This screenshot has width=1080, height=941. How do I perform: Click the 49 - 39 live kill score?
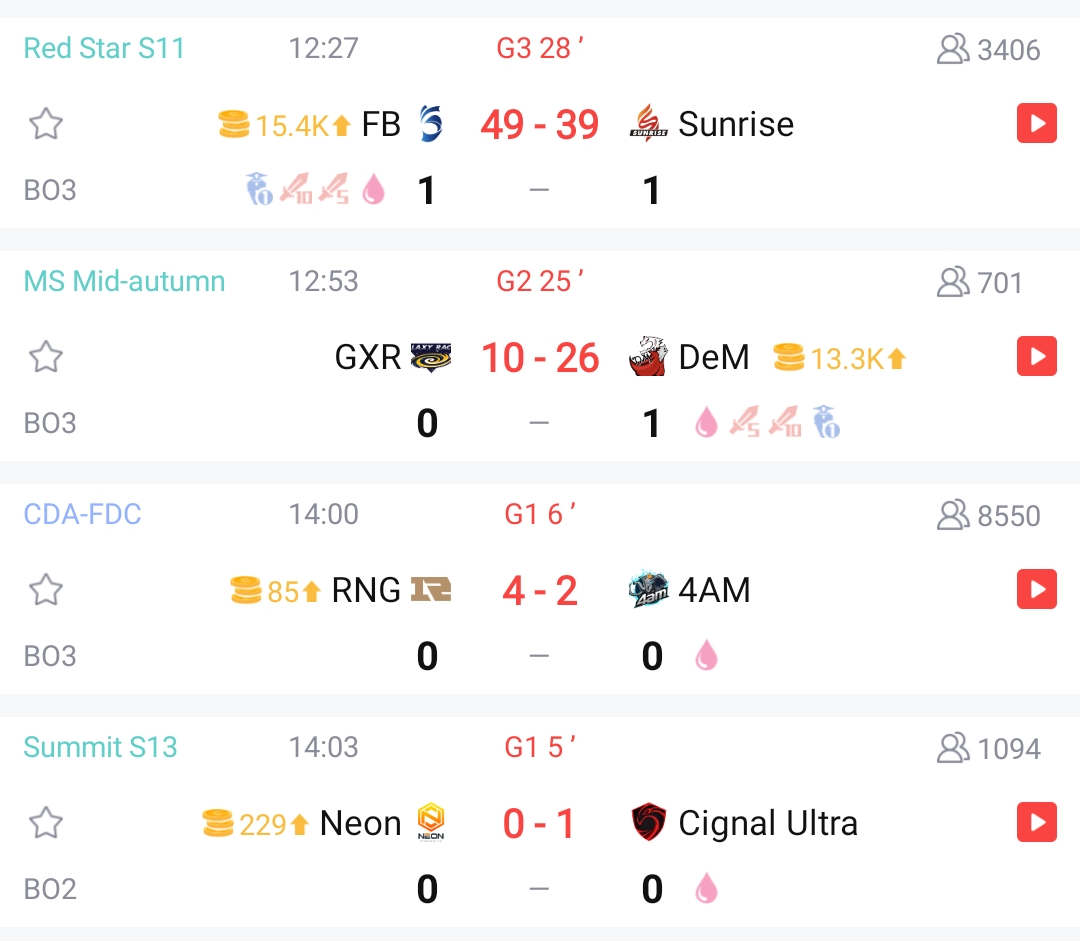(x=540, y=125)
